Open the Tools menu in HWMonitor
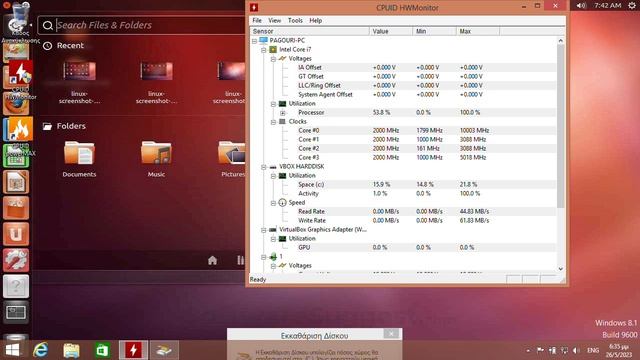Screen dimensions: 640x360 (x=295, y=20)
